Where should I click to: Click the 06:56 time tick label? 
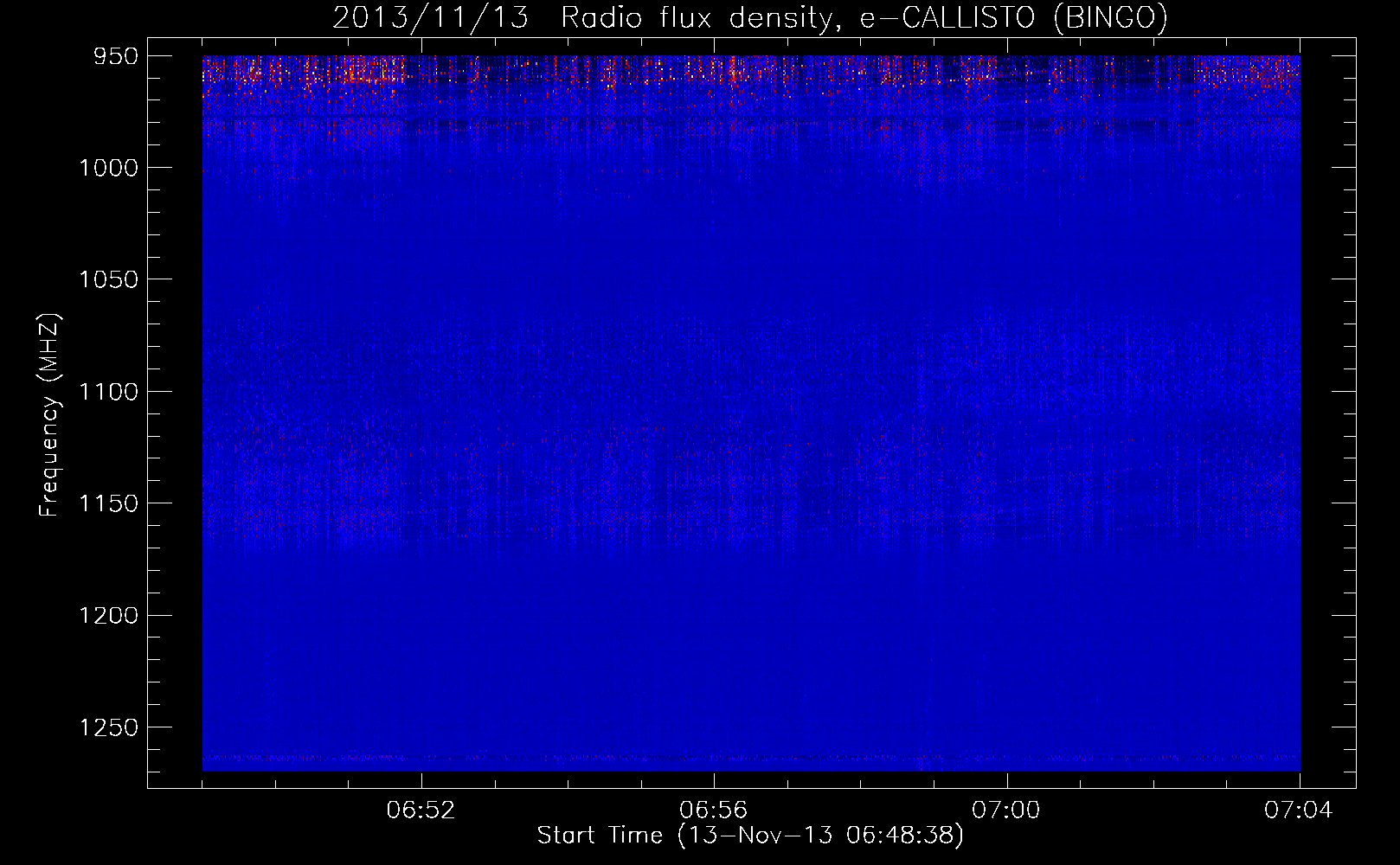[714, 811]
